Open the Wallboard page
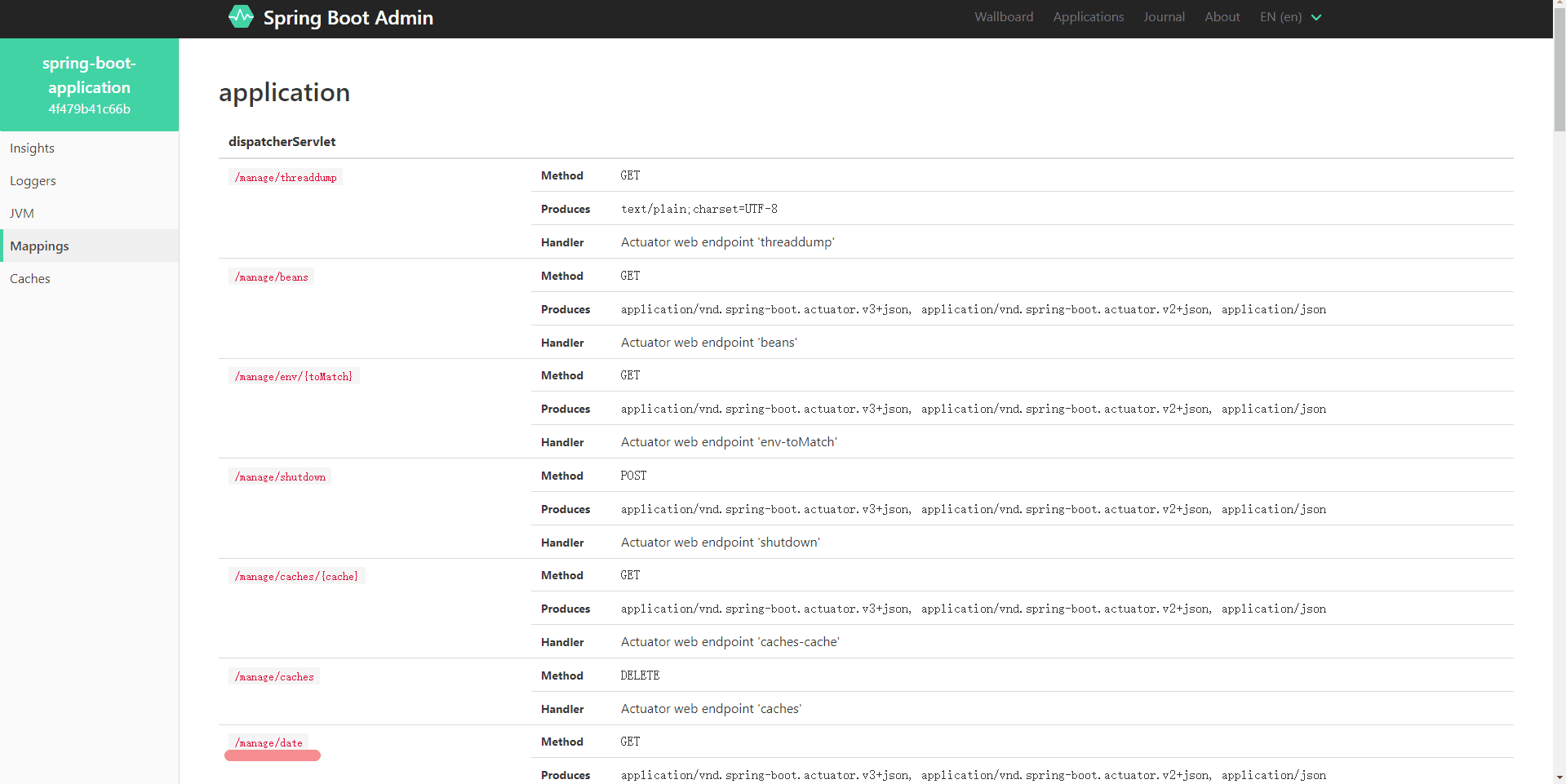The image size is (1566, 784). pyautogui.click(x=1003, y=17)
